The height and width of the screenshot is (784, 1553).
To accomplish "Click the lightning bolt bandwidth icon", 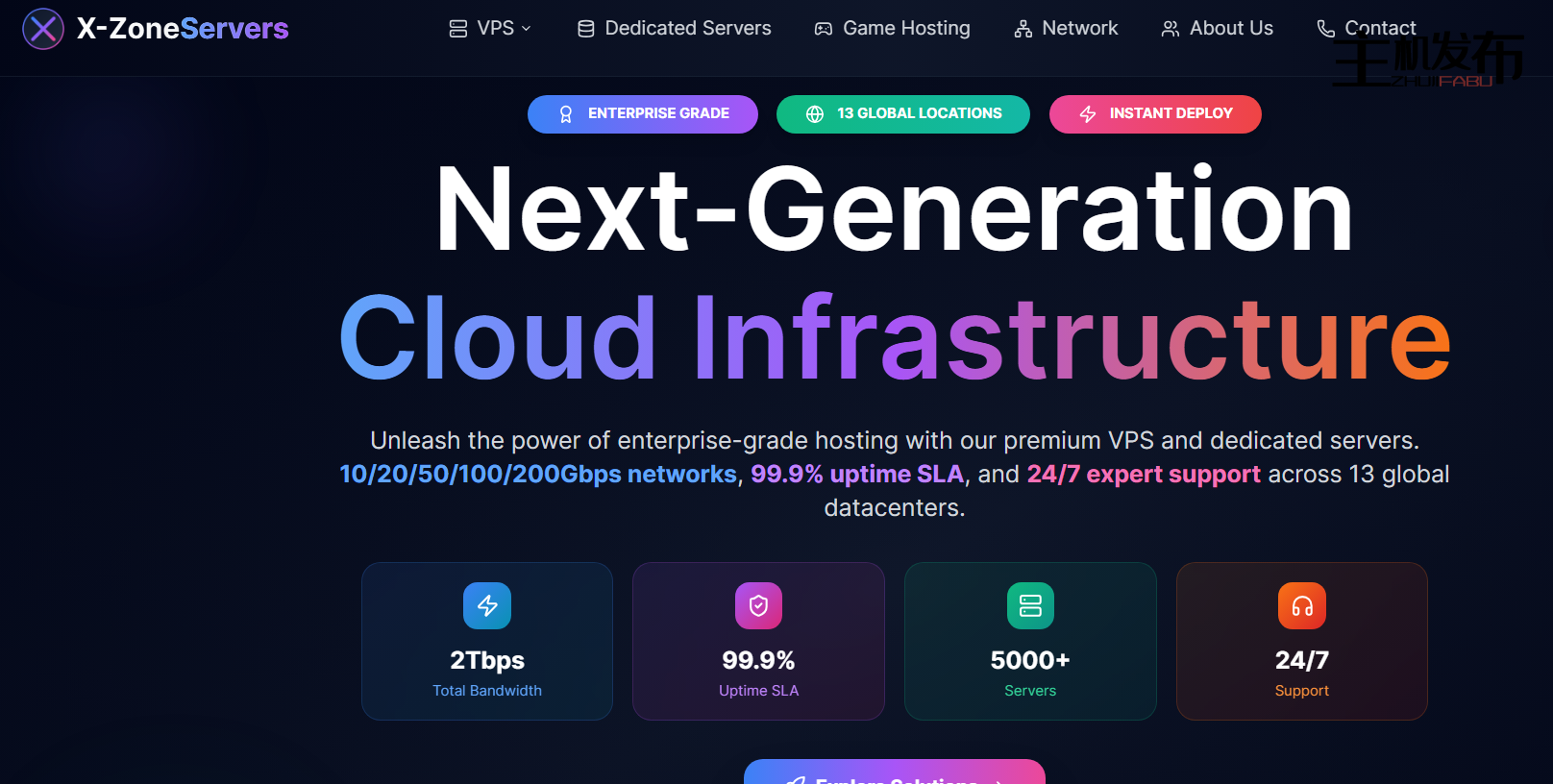I will tap(487, 606).
